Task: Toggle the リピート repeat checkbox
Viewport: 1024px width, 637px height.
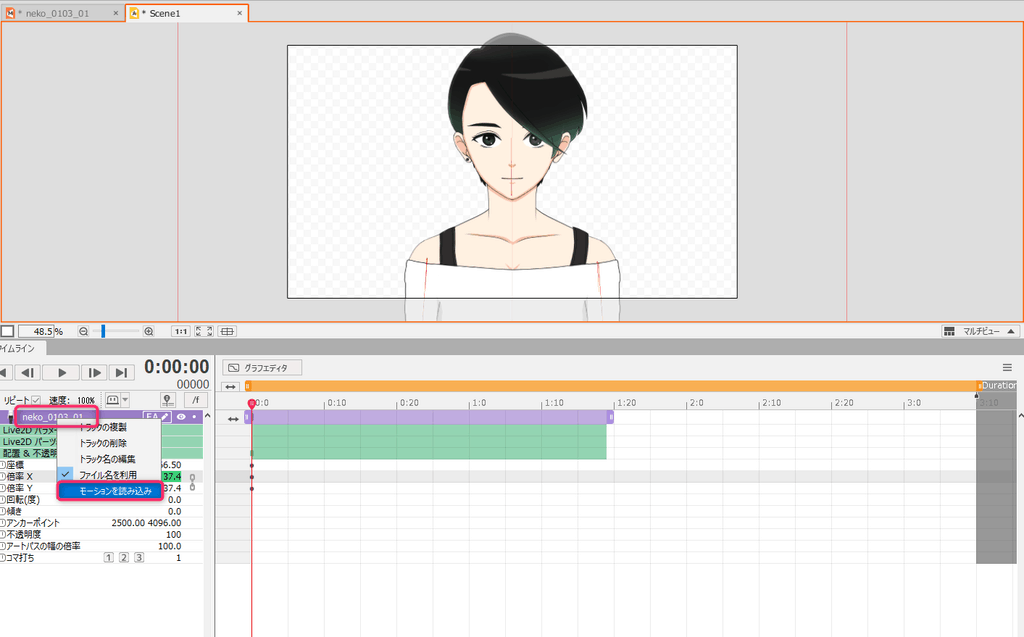Action: click(36, 400)
